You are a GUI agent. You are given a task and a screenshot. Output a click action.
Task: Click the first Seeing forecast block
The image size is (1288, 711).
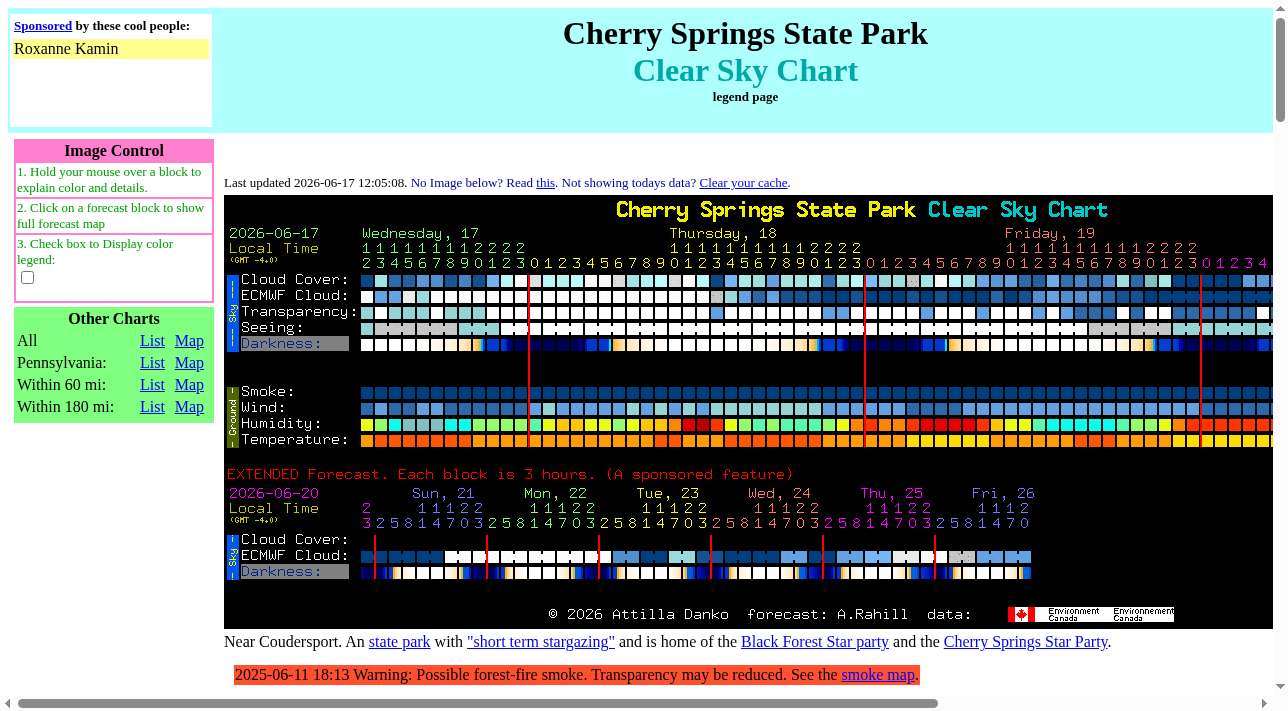click(x=367, y=329)
